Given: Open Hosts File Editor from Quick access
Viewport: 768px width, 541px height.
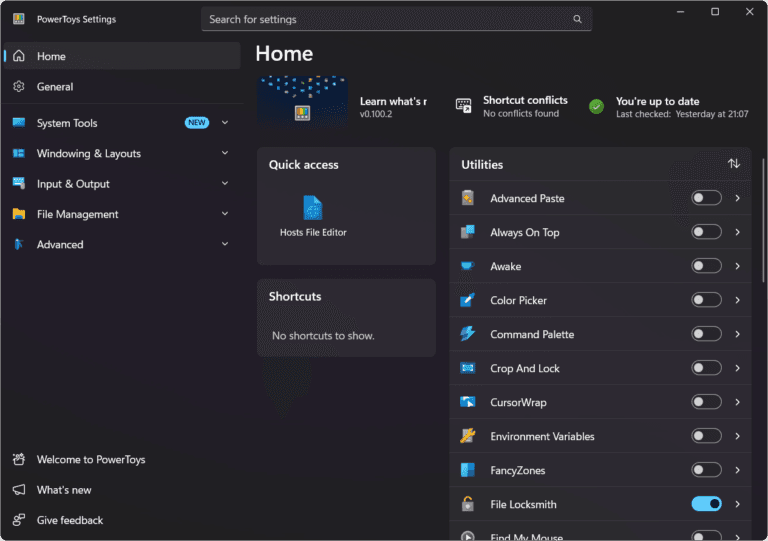Looking at the screenshot, I should pos(313,216).
